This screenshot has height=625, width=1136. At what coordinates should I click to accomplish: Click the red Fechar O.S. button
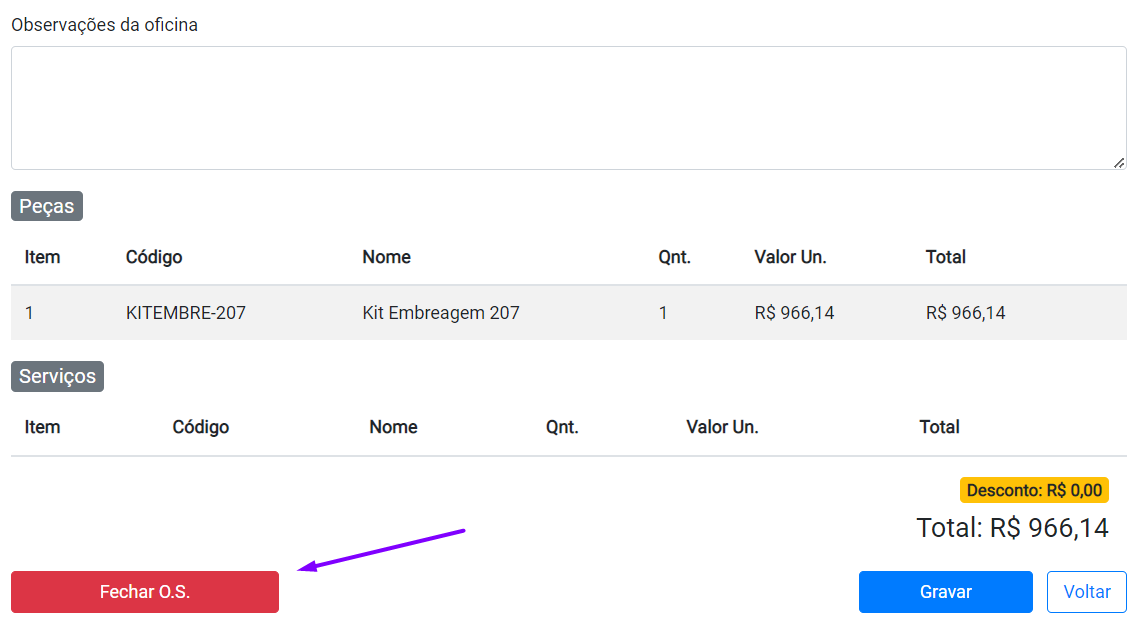tap(145, 592)
